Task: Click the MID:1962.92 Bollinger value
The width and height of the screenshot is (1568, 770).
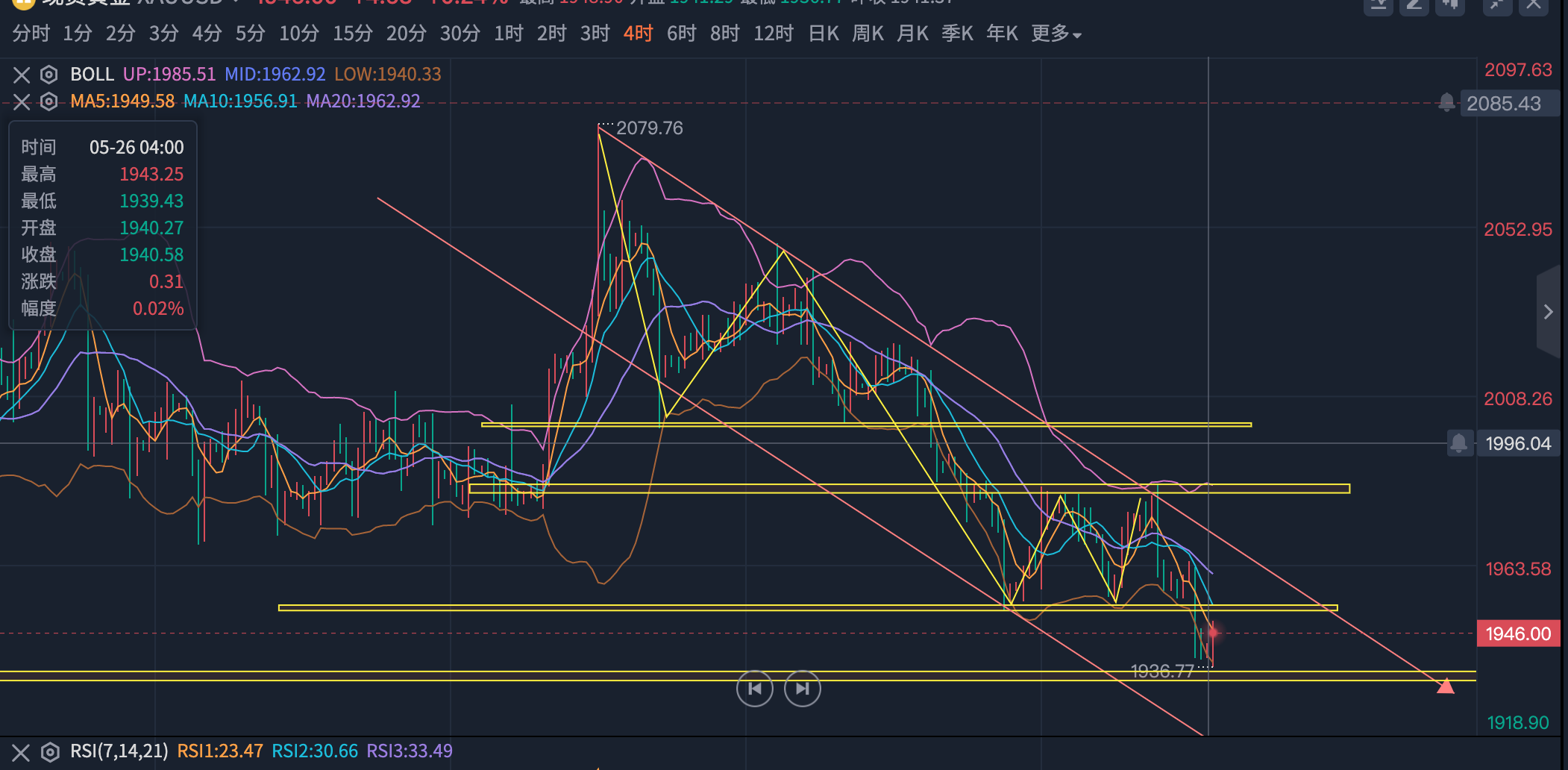Action: (x=275, y=75)
